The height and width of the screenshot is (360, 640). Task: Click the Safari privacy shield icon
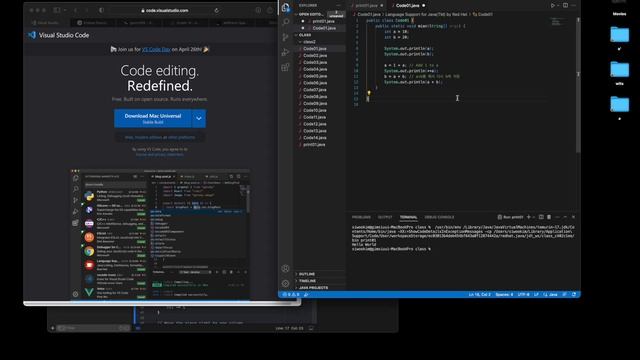click(x=101, y=10)
